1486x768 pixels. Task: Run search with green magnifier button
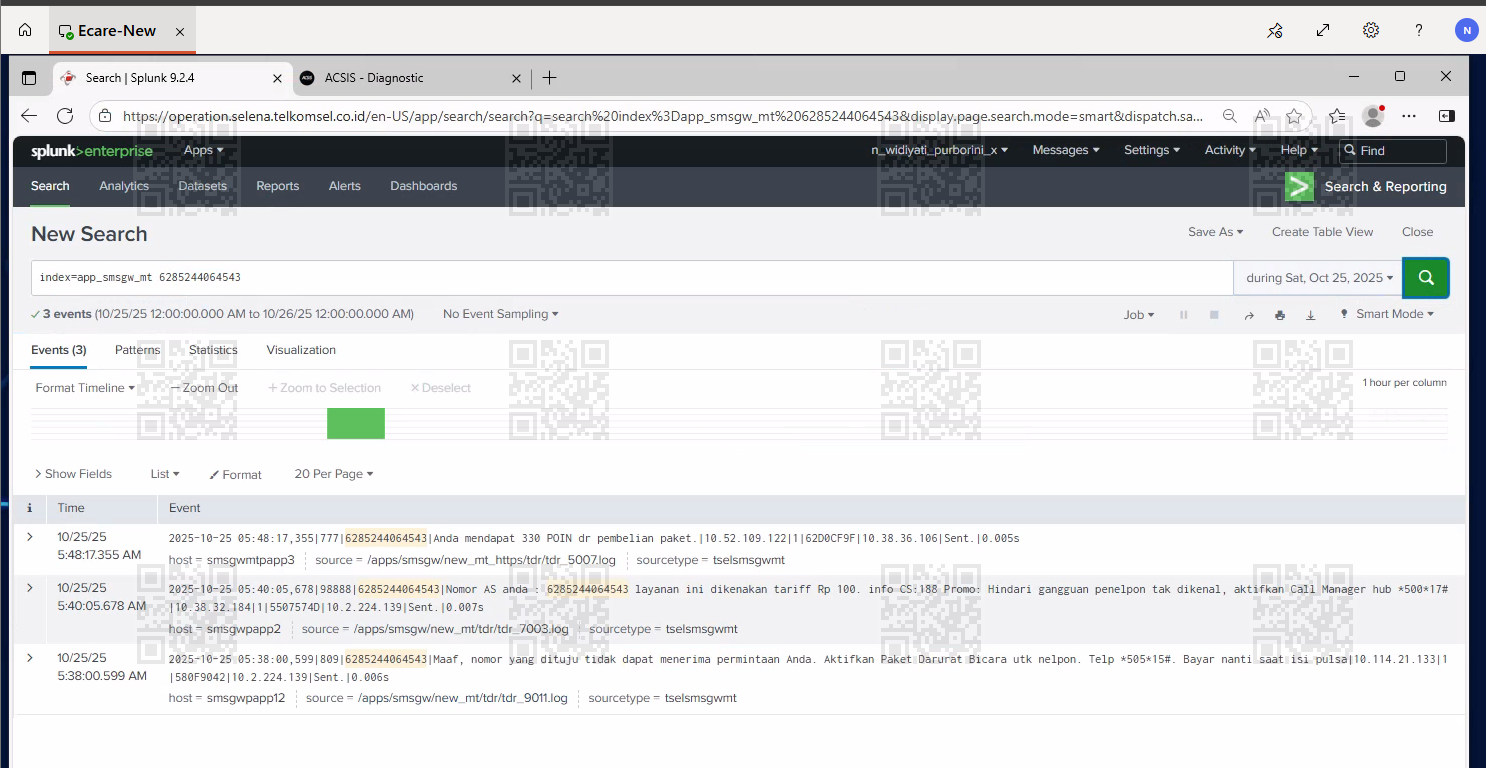(1426, 278)
